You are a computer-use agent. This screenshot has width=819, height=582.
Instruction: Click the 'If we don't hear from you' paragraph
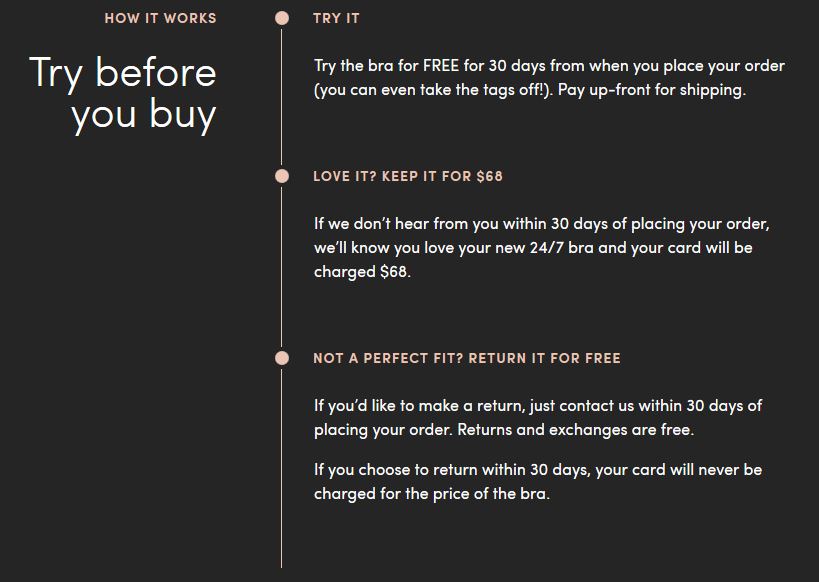click(542, 248)
